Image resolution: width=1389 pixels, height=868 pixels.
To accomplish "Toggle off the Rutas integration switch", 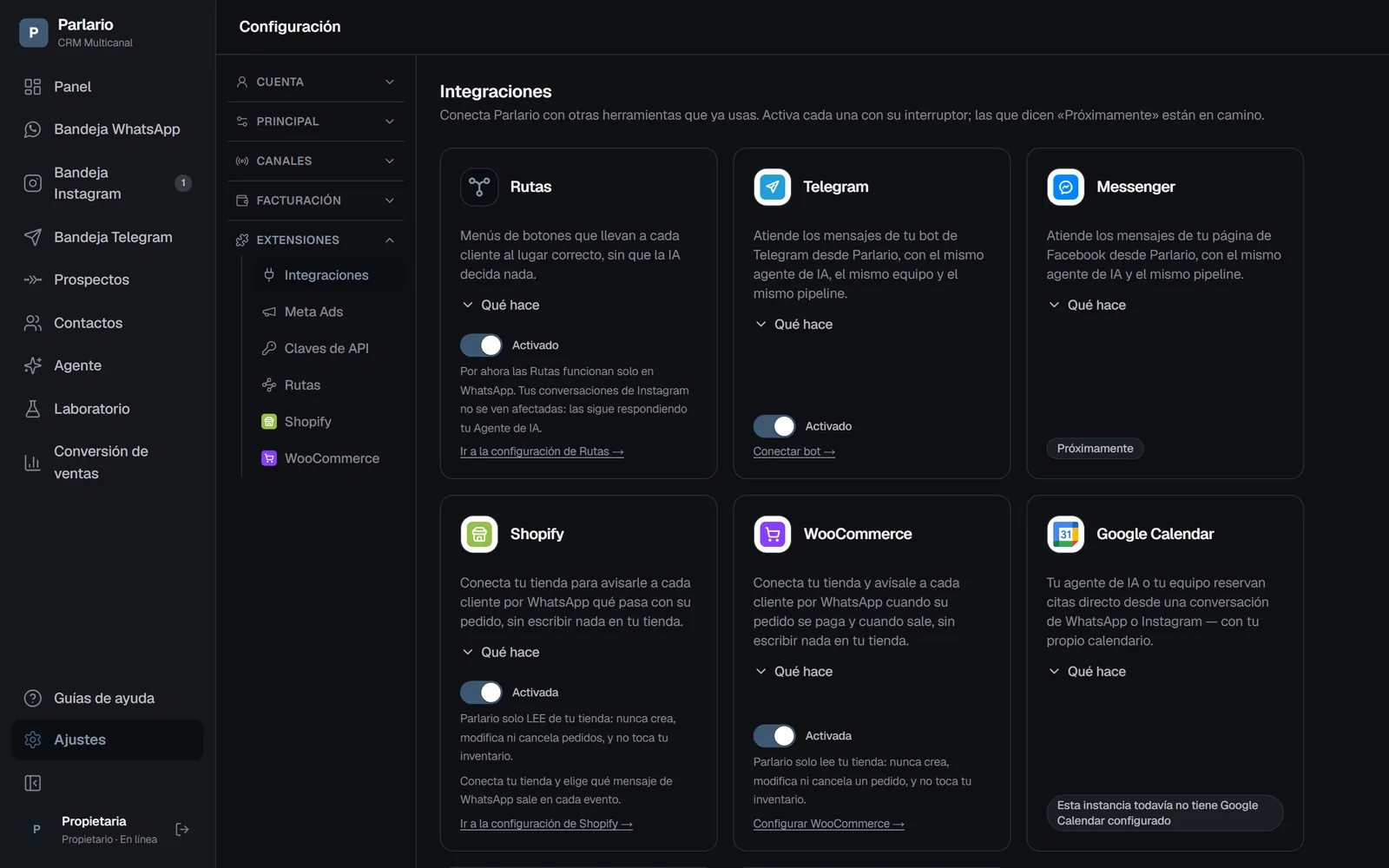I will point(481,345).
